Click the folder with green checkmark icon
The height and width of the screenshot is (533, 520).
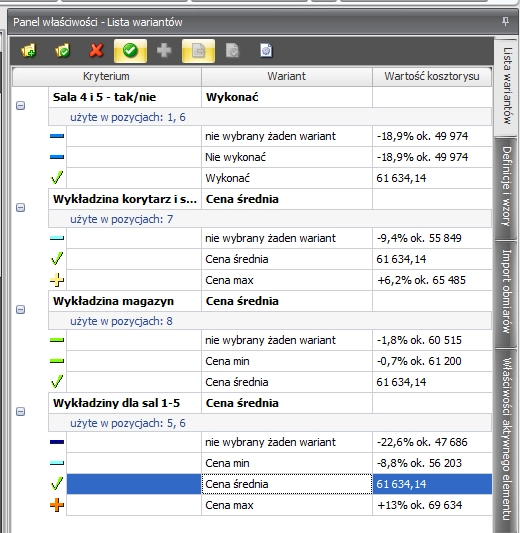[63, 51]
